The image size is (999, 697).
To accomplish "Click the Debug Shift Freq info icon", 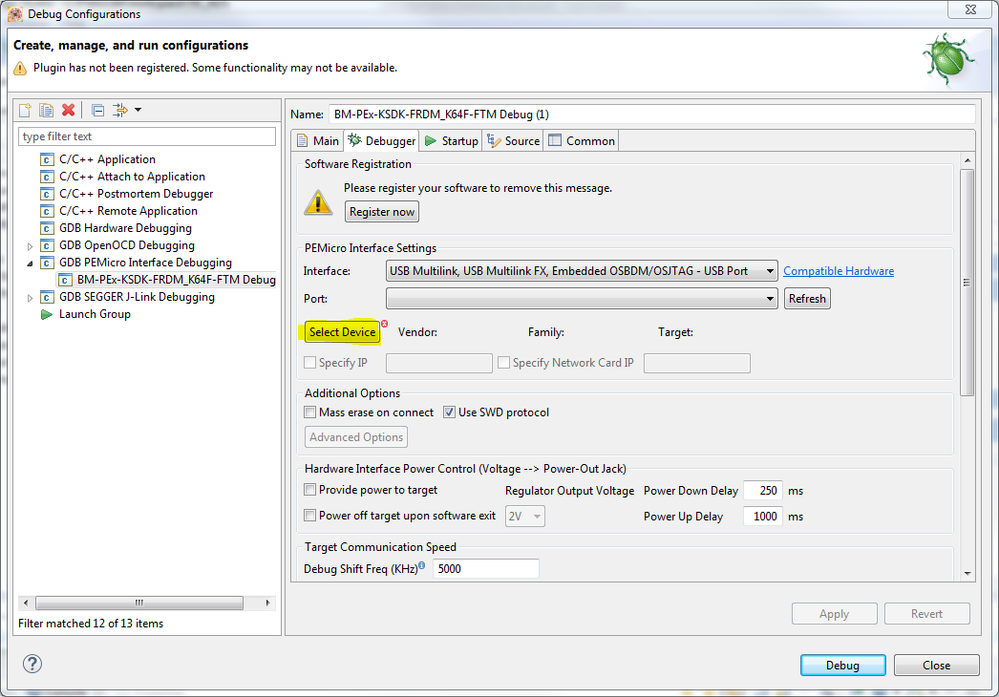I will point(422,564).
